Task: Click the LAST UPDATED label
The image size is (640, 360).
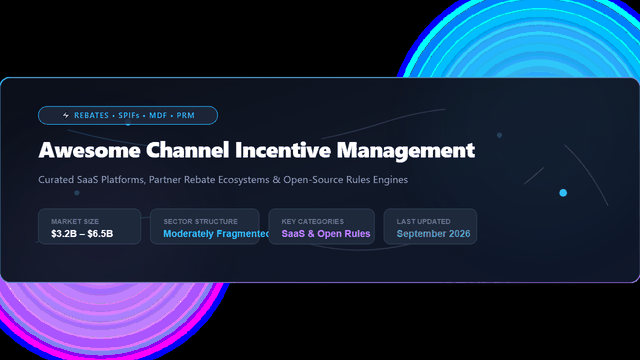Action: coord(423,222)
